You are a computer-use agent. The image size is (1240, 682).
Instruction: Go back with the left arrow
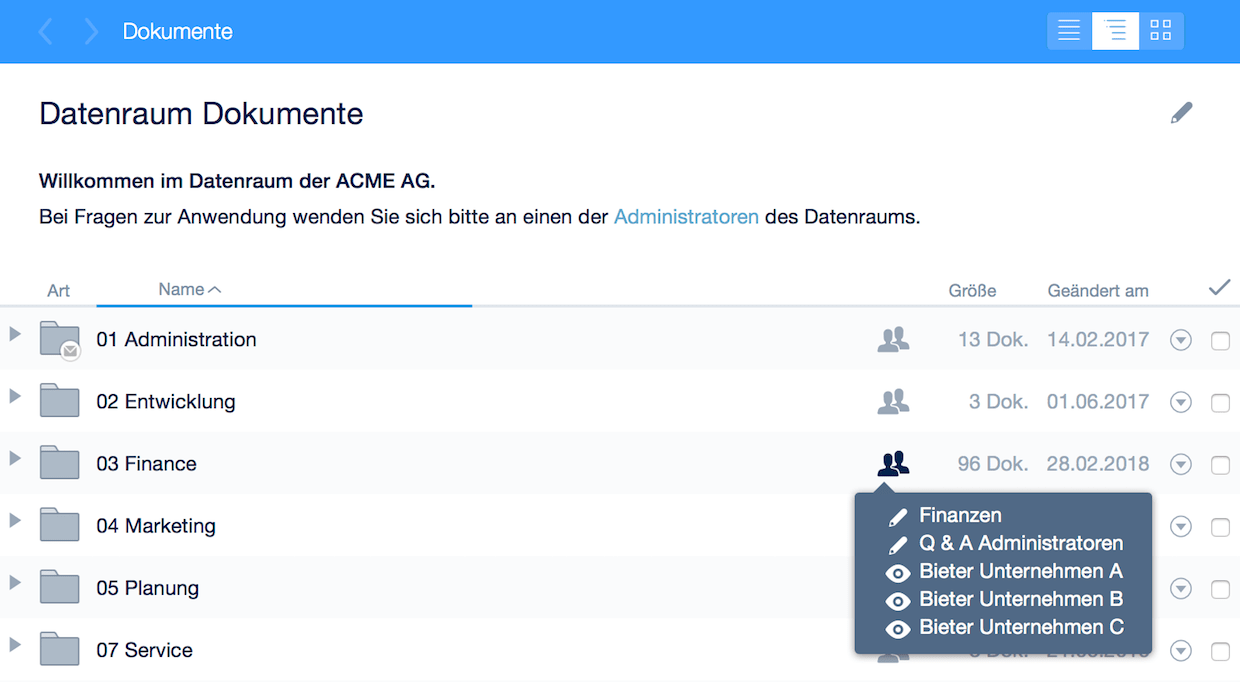tap(46, 31)
